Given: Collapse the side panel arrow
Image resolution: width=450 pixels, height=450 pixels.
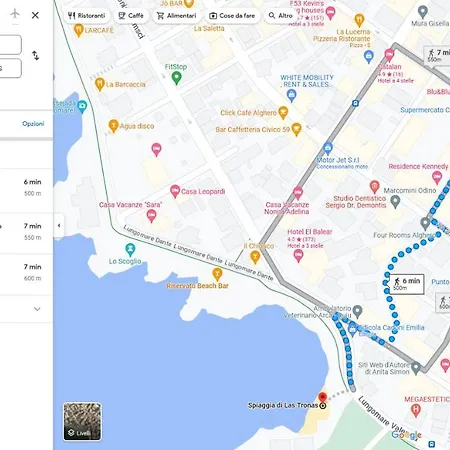Looking at the screenshot, I should [x=59, y=226].
